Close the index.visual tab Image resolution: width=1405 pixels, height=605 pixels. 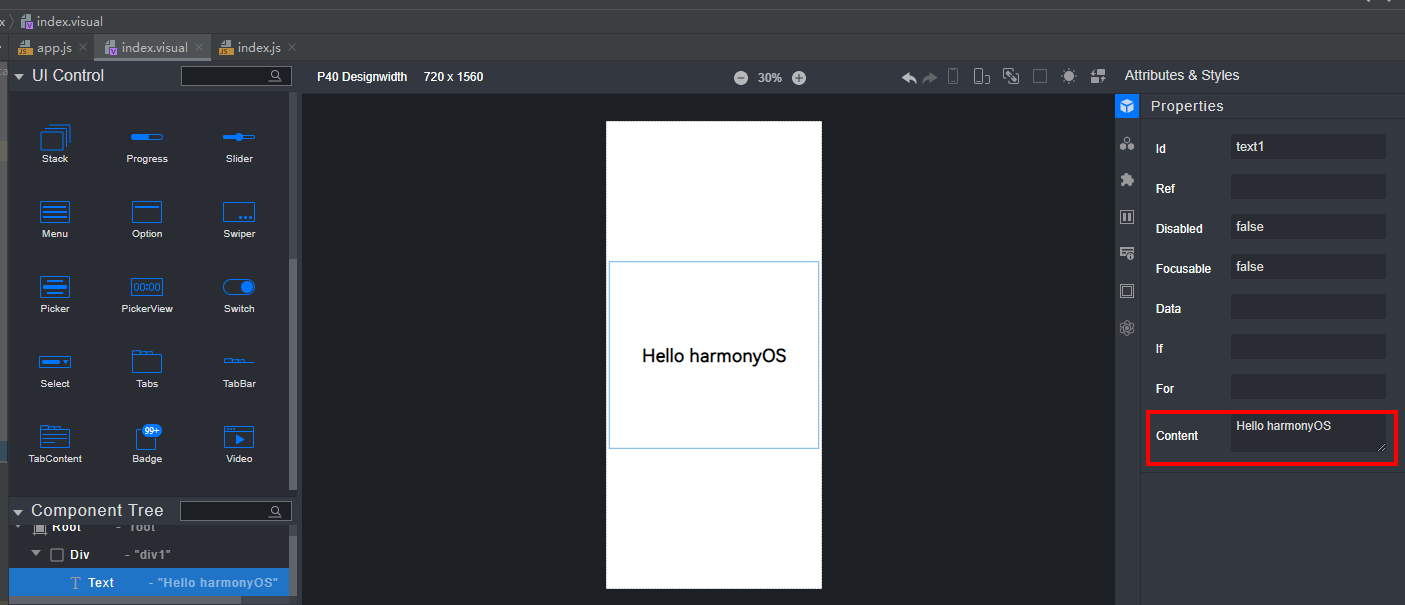[199, 47]
